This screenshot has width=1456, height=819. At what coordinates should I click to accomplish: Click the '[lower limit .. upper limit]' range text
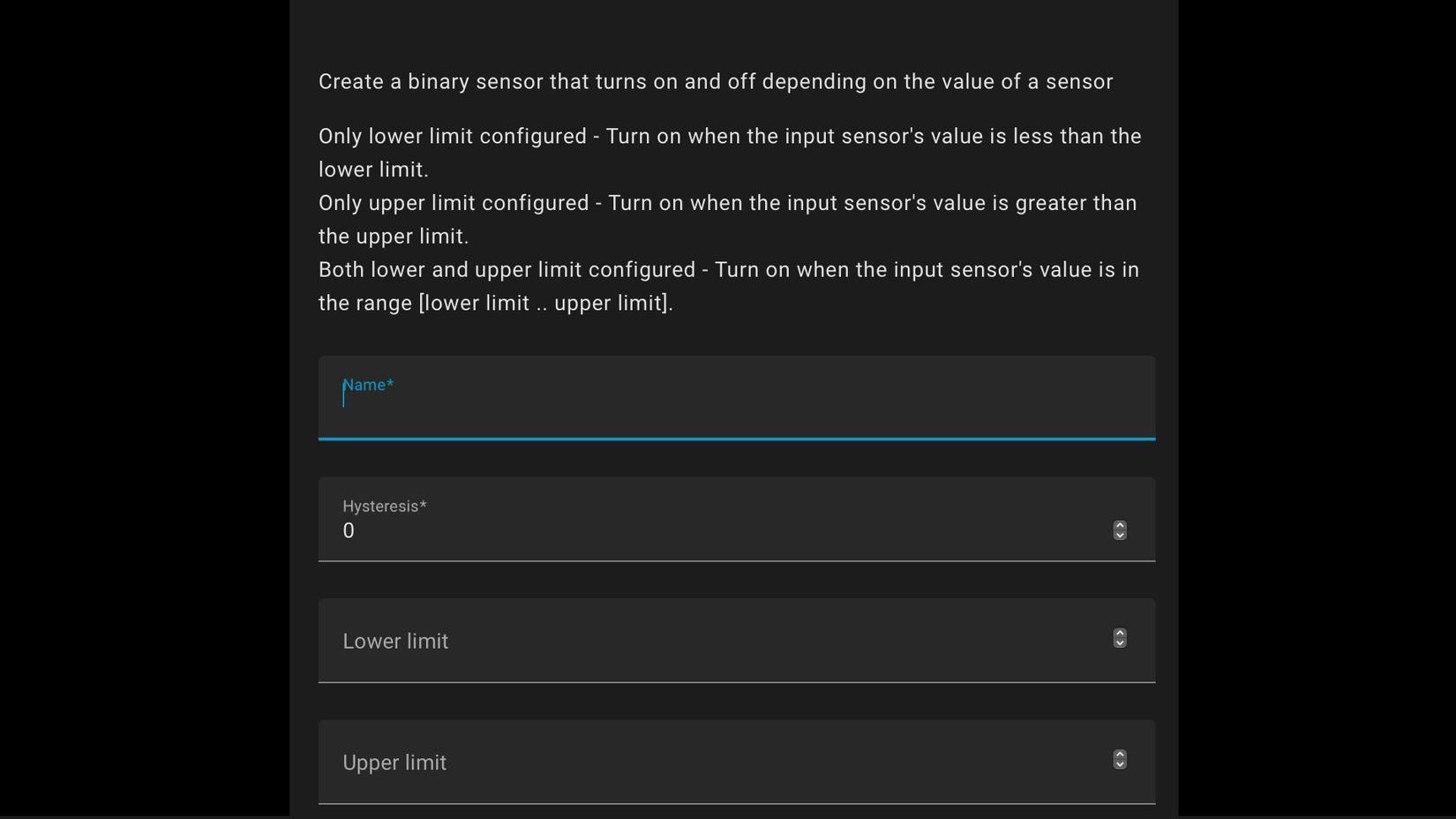pyautogui.click(x=545, y=304)
